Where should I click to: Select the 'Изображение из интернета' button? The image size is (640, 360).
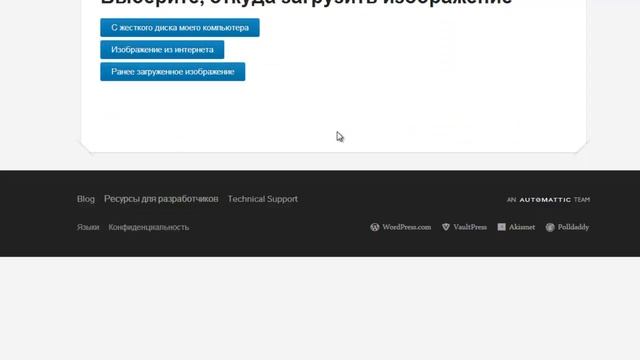pos(162,49)
